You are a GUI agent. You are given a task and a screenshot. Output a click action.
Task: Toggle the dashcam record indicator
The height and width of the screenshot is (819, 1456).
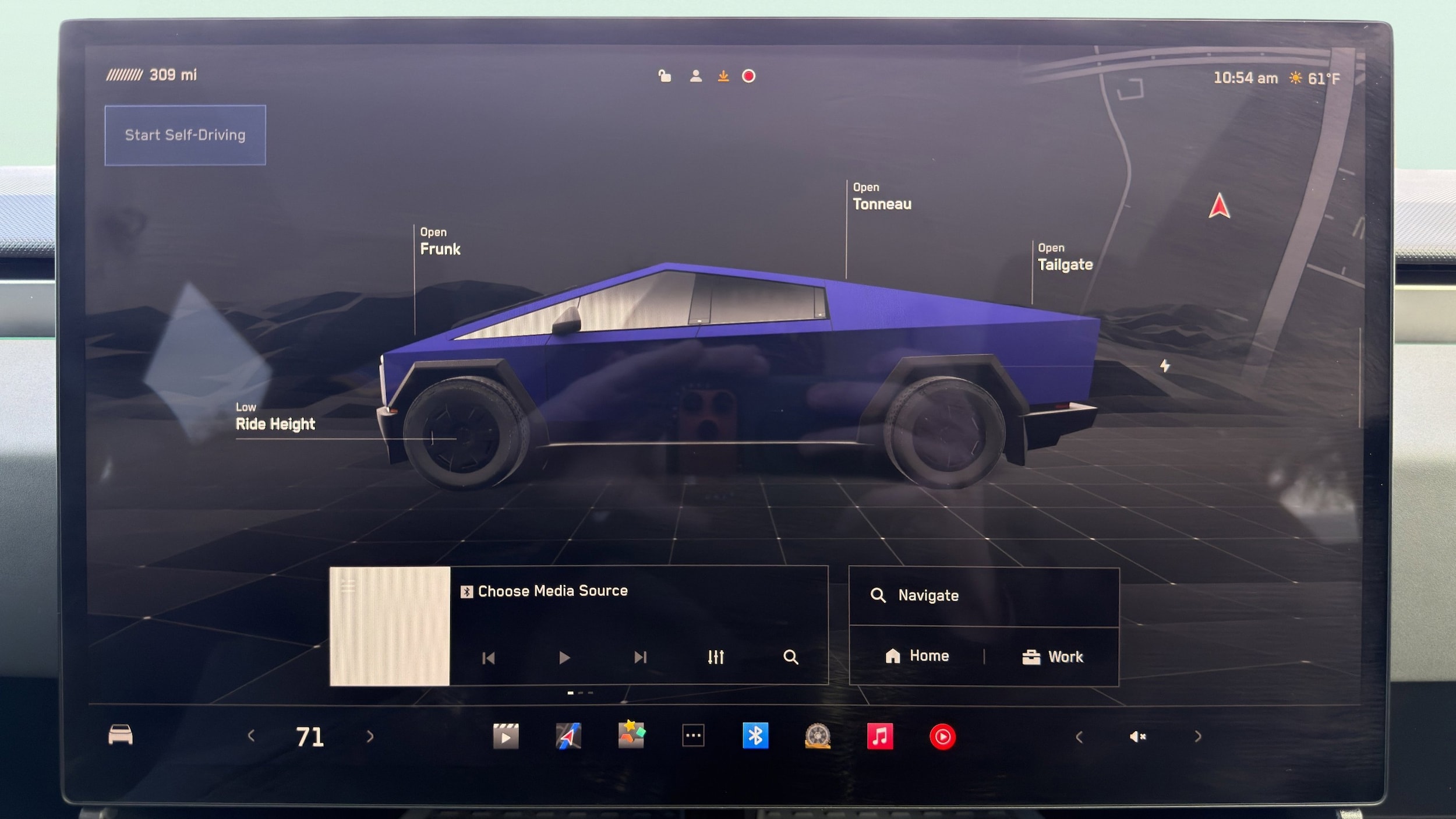749,76
